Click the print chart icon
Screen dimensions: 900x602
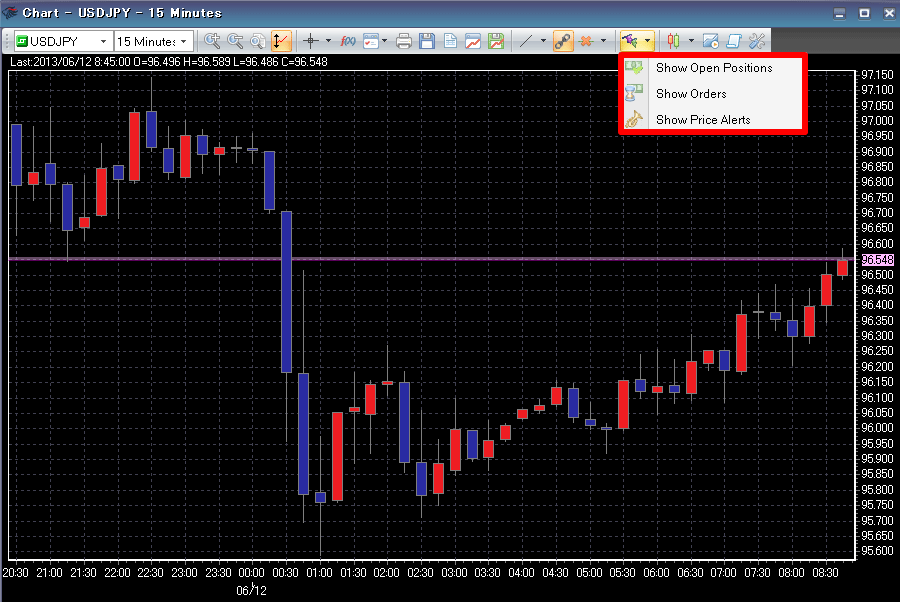point(404,41)
